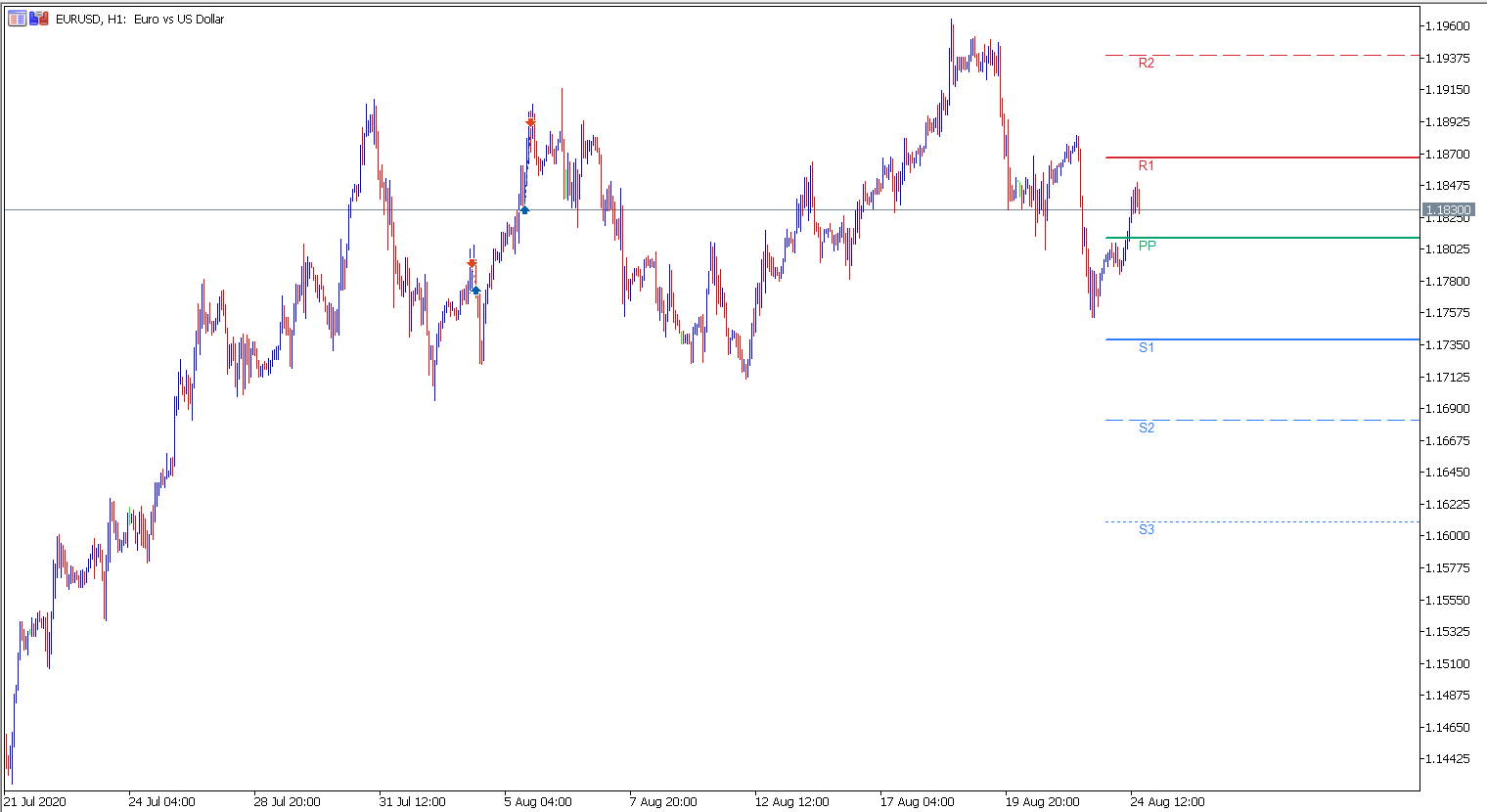Select the current price tag 1.18300
The width and height of the screenshot is (1487, 812).
[x=1447, y=210]
